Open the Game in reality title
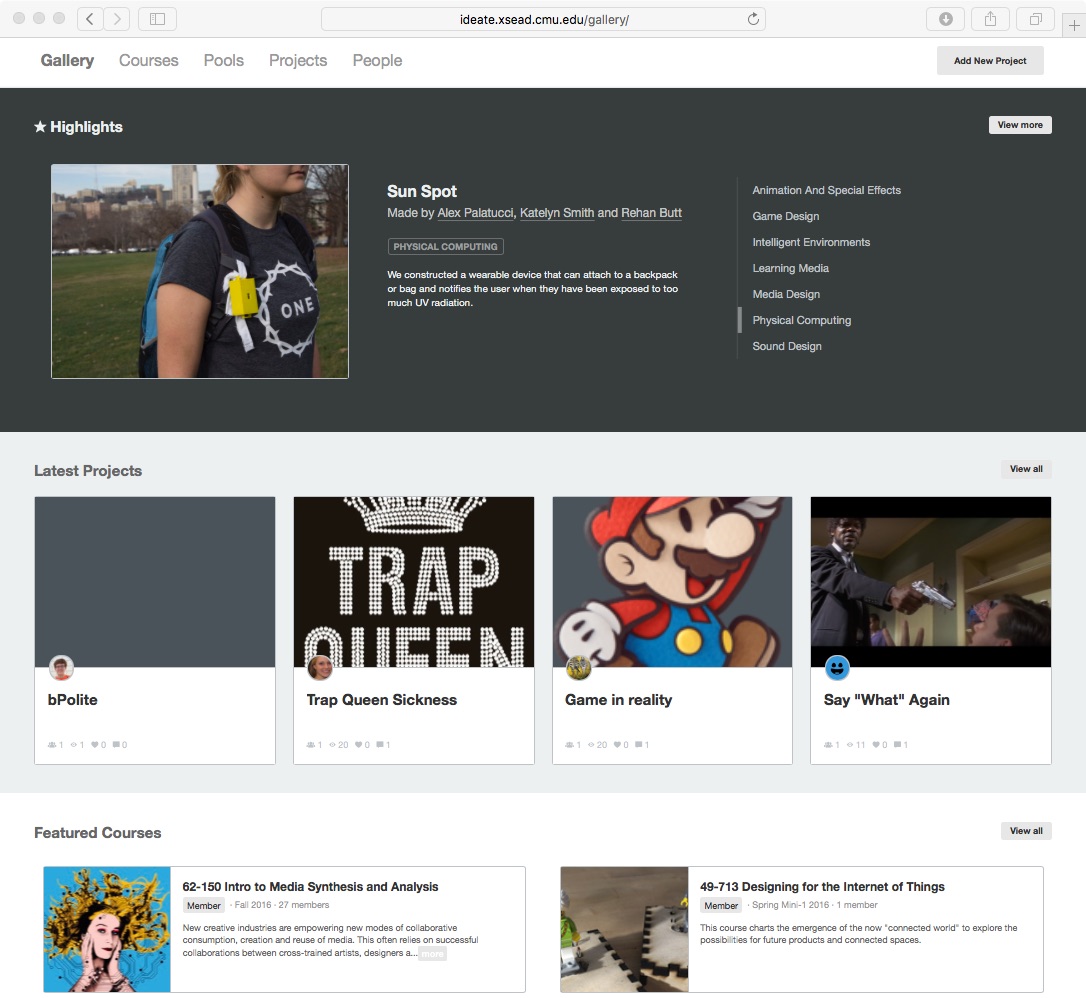The width and height of the screenshot is (1086, 998). [618, 700]
